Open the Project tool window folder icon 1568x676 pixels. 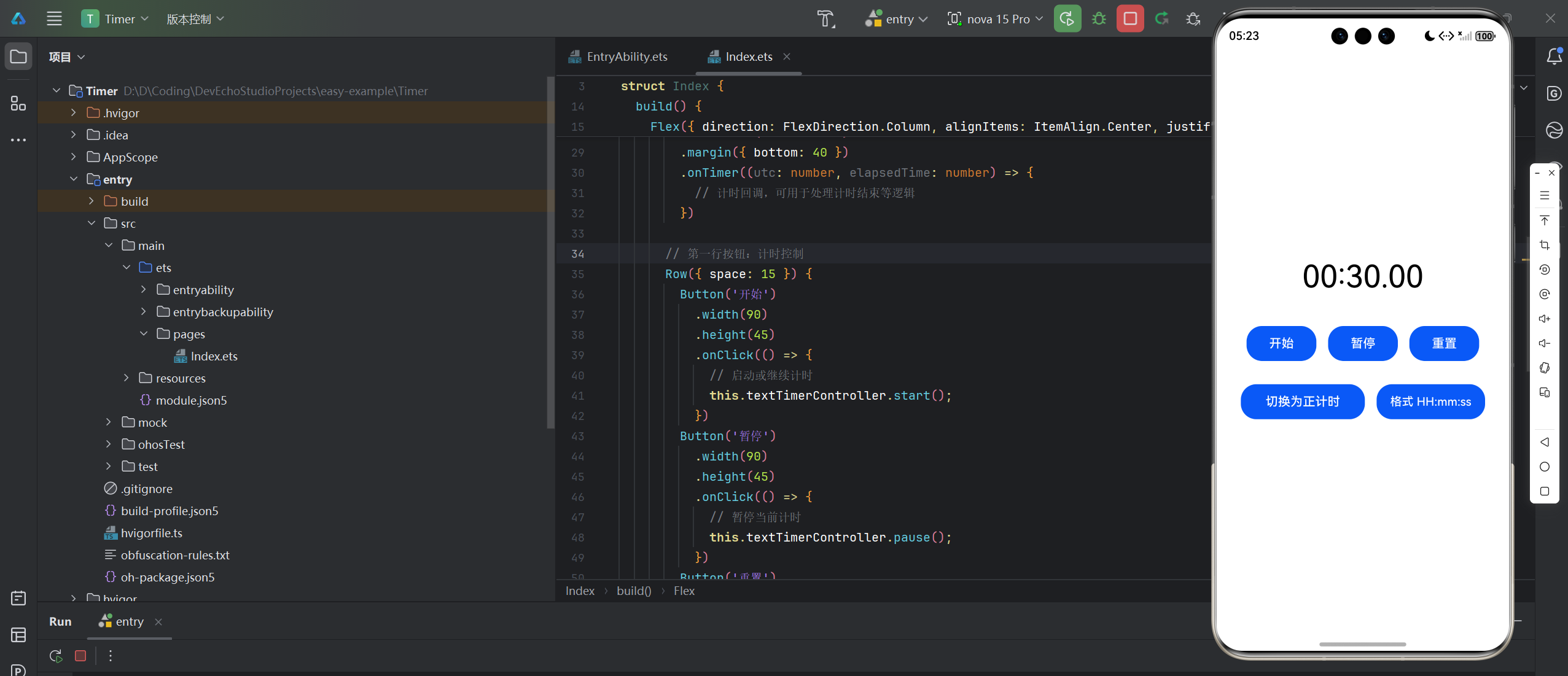tap(18, 56)
